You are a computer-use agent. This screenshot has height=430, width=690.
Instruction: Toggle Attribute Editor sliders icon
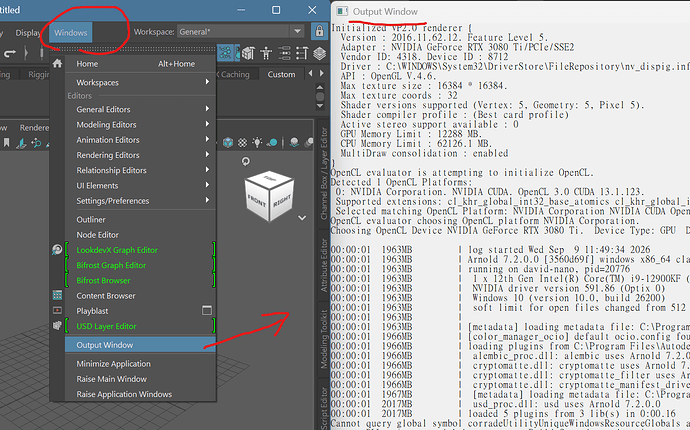coord(284,53)
